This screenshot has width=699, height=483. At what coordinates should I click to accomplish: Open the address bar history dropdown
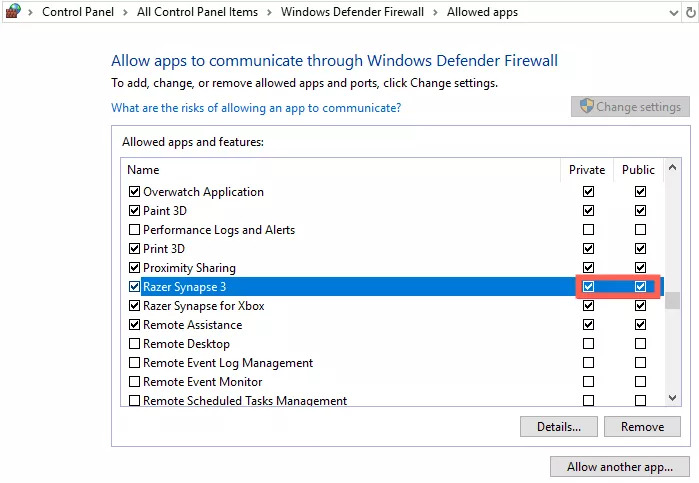tap(674, 13)
